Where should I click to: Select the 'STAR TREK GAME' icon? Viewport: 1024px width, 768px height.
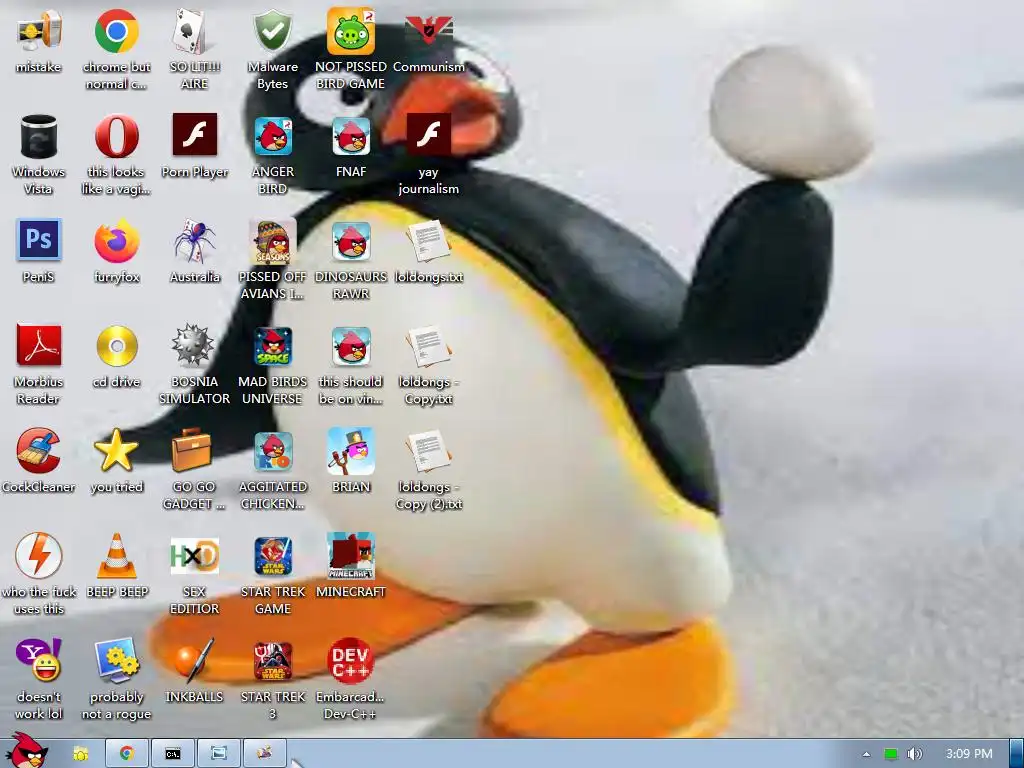272,557
